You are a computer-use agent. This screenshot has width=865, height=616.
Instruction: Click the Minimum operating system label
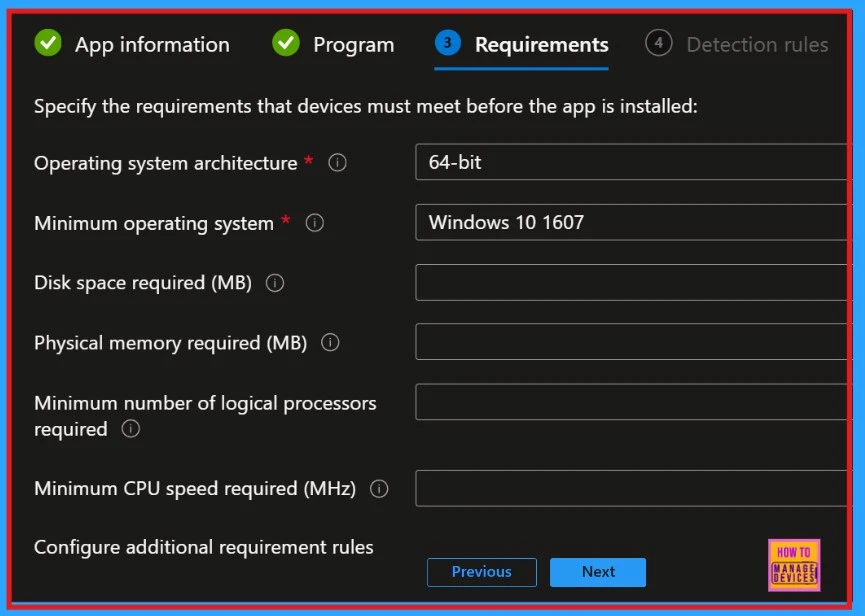(x=154, y=223)
